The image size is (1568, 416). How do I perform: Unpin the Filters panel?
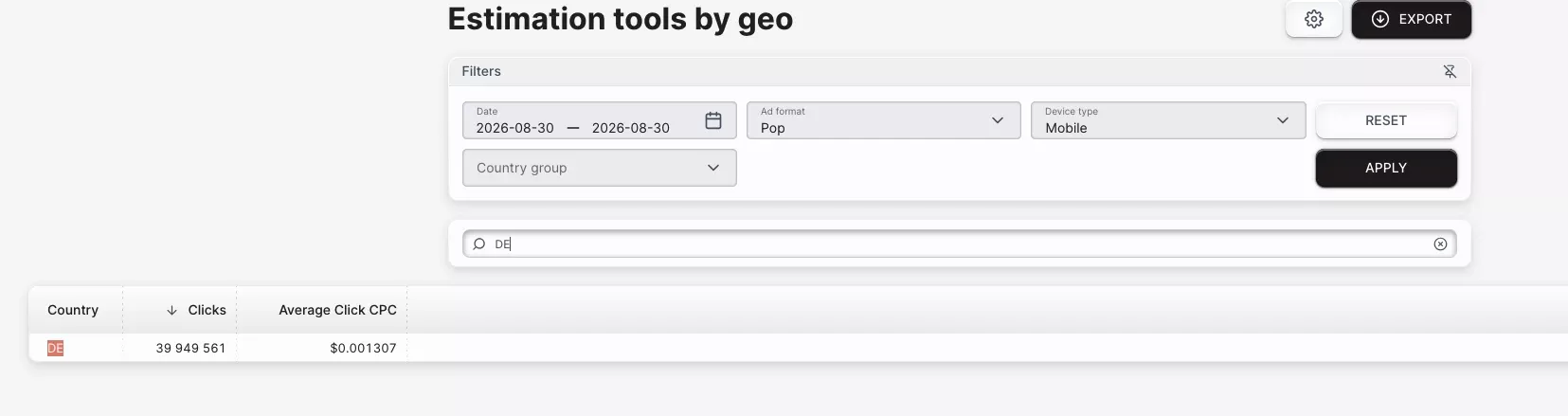point(1449,71)
